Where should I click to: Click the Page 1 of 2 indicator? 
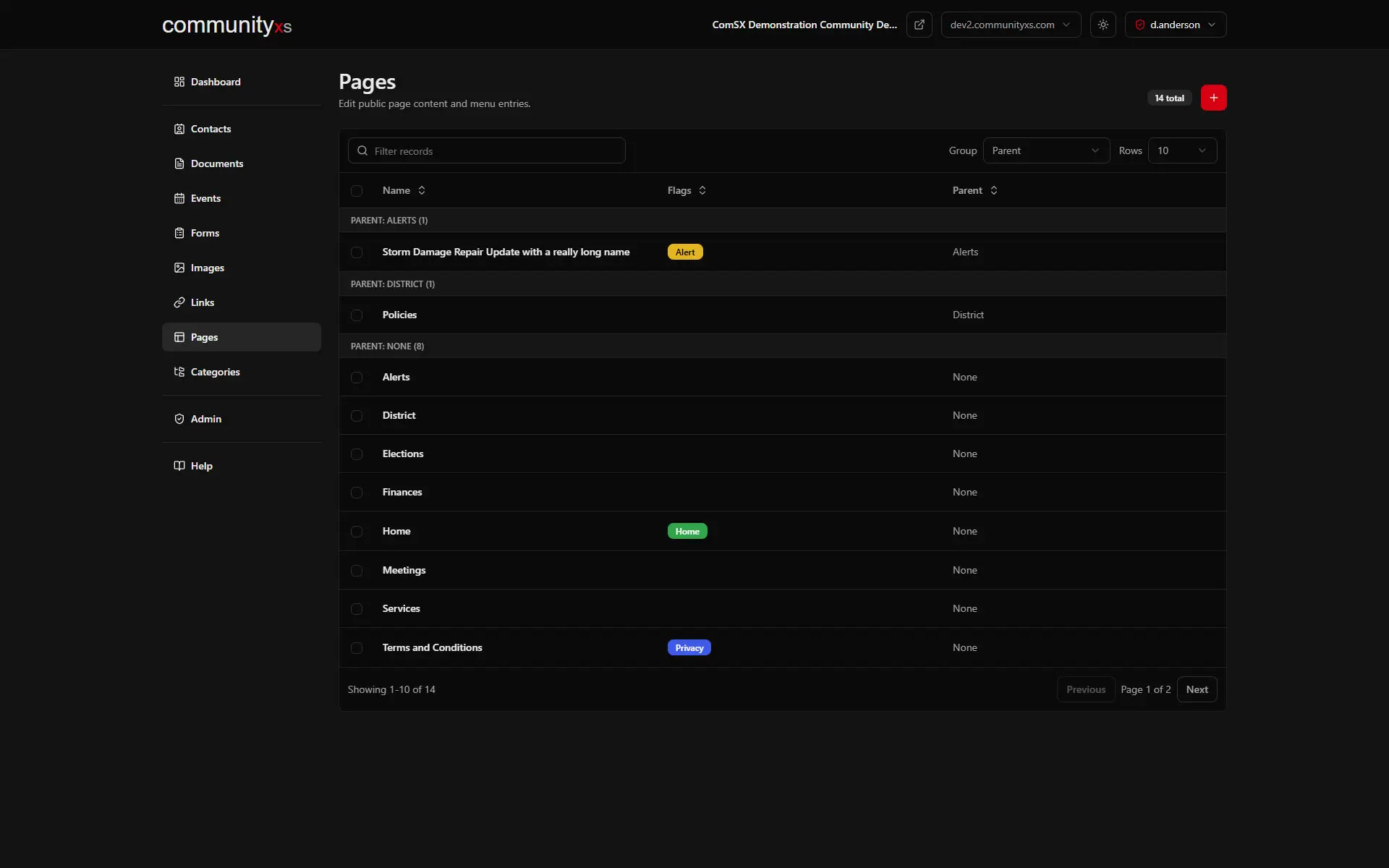(x=1145, y=689)
